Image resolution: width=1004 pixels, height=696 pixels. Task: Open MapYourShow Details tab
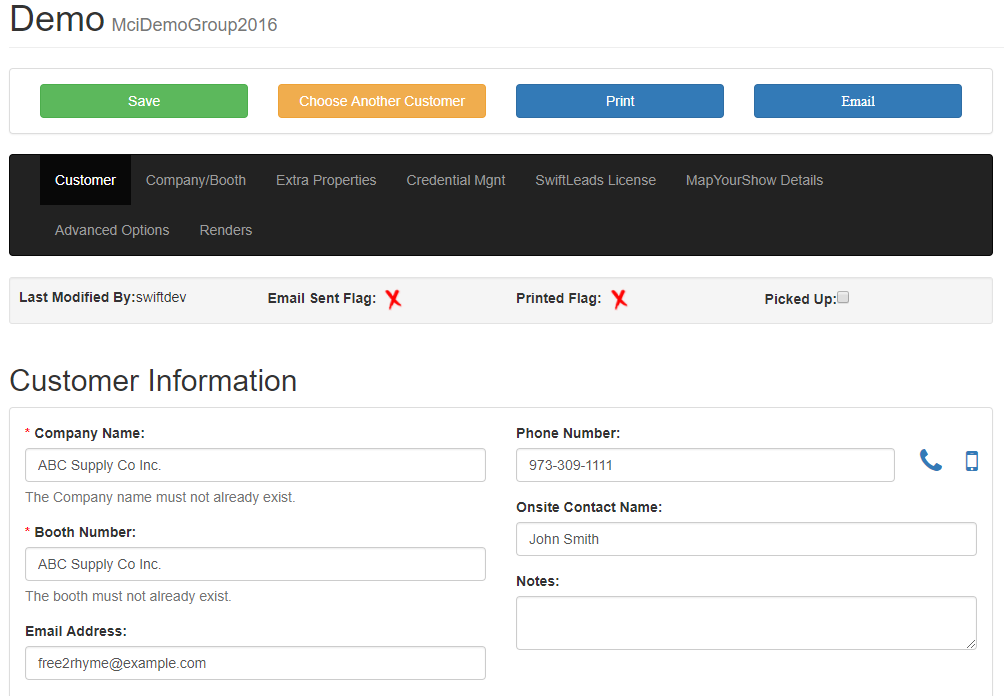point(754,180)
